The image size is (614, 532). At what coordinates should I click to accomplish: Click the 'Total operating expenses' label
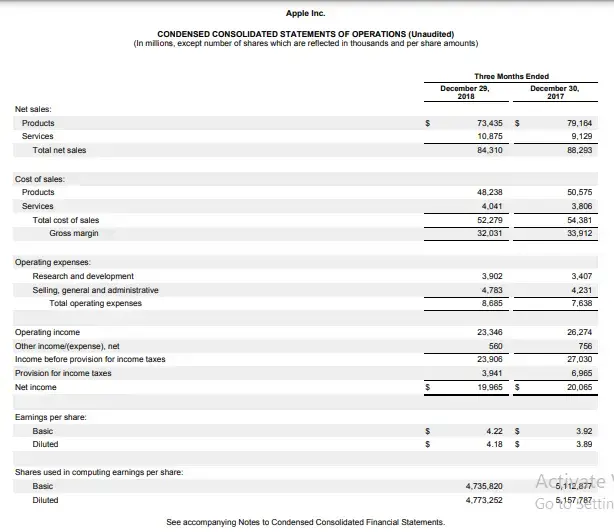point(96,303)
